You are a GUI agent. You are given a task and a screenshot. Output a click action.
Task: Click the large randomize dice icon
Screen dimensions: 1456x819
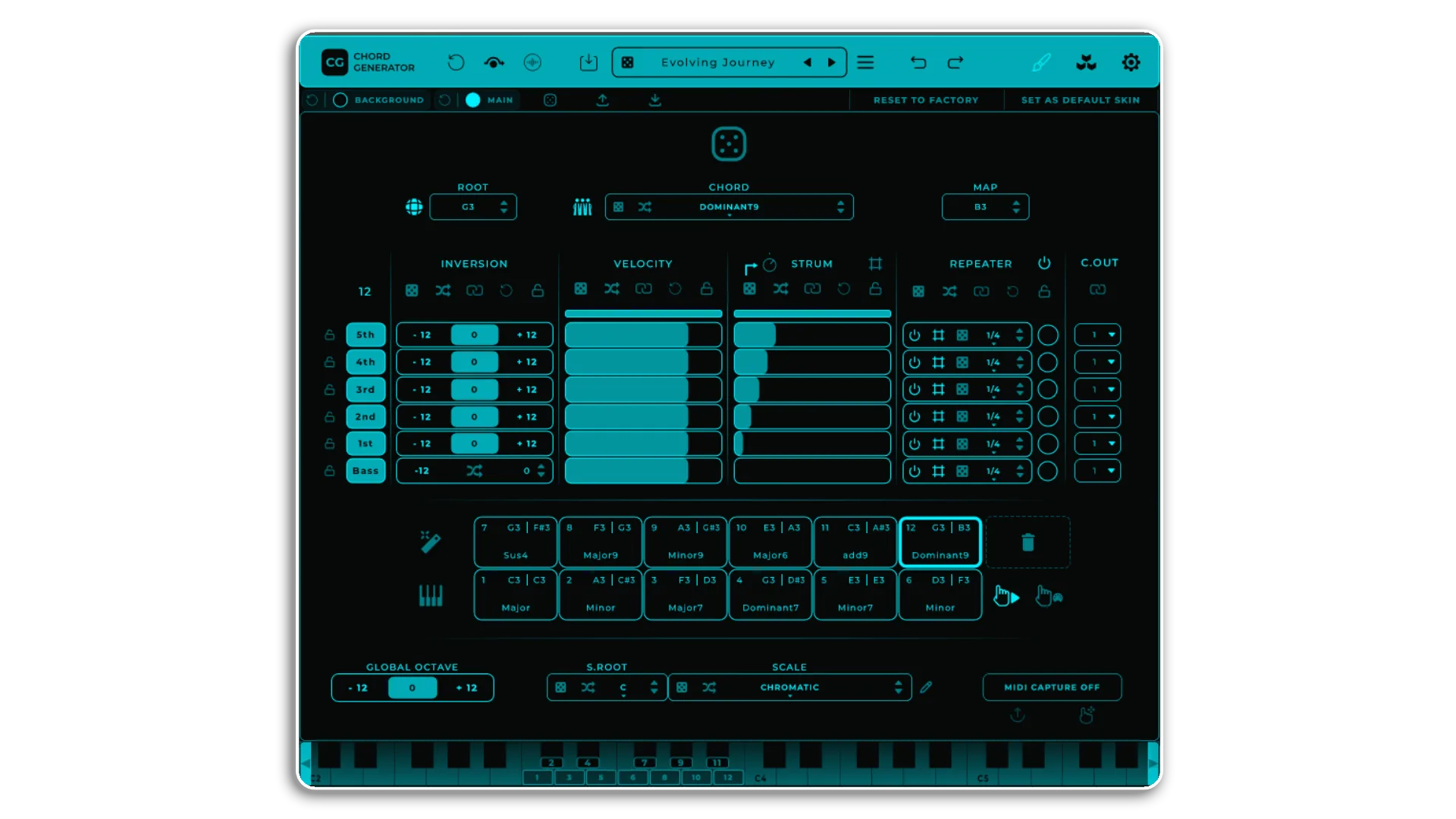click(729, 144)
